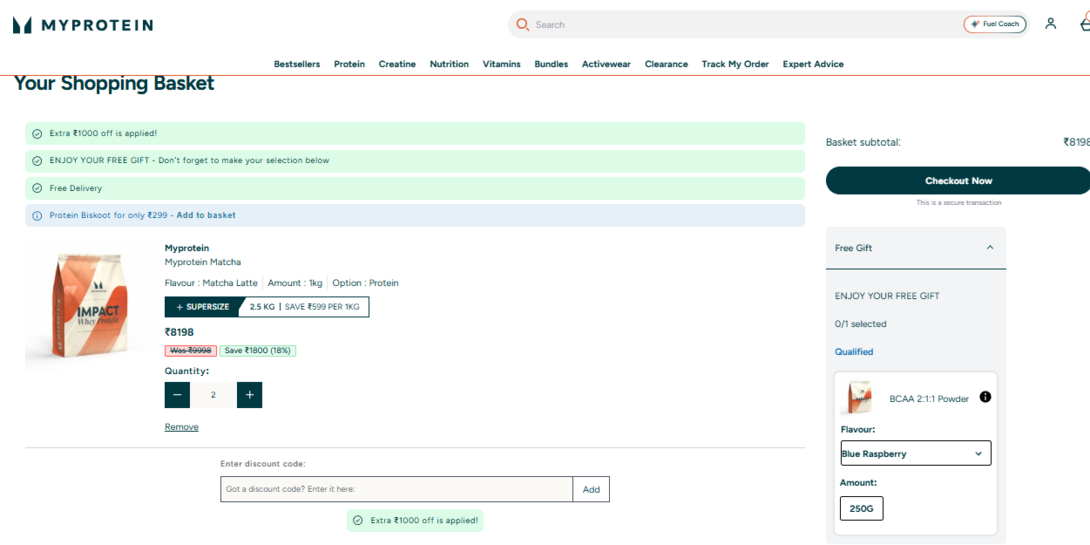The height and width of the screenshot is (545, 1090).
Task: Increase quantity with plus button
Action: pos(250,395)
